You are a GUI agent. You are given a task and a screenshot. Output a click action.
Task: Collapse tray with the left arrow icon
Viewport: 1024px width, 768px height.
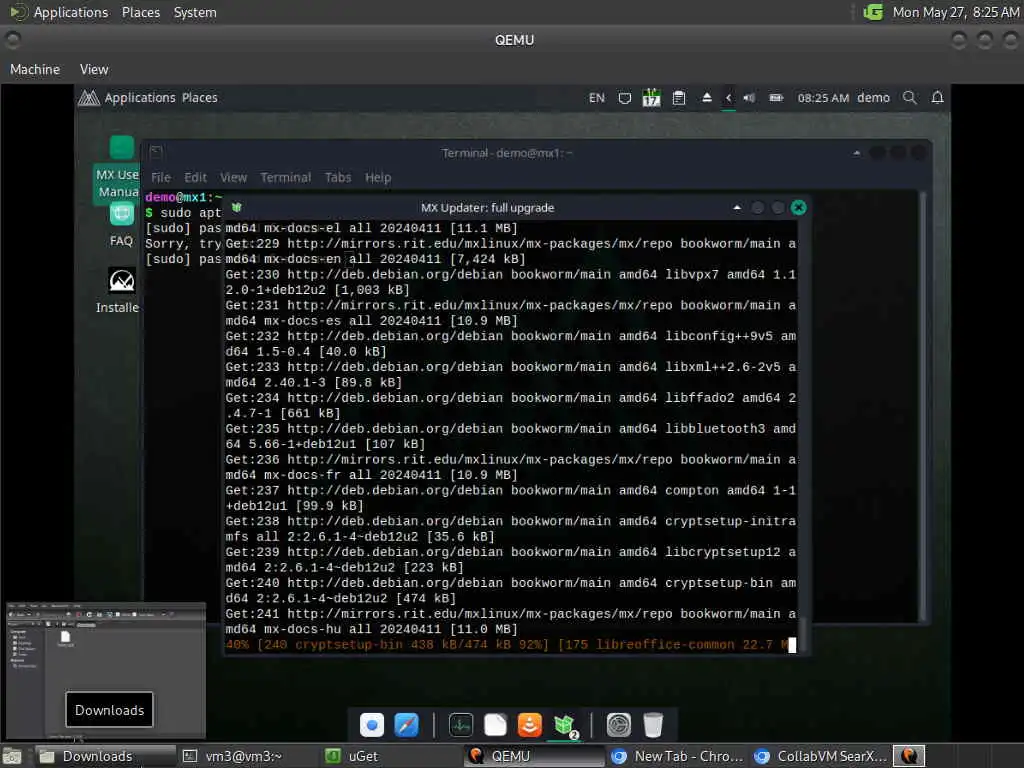click(x=729, y=98)
